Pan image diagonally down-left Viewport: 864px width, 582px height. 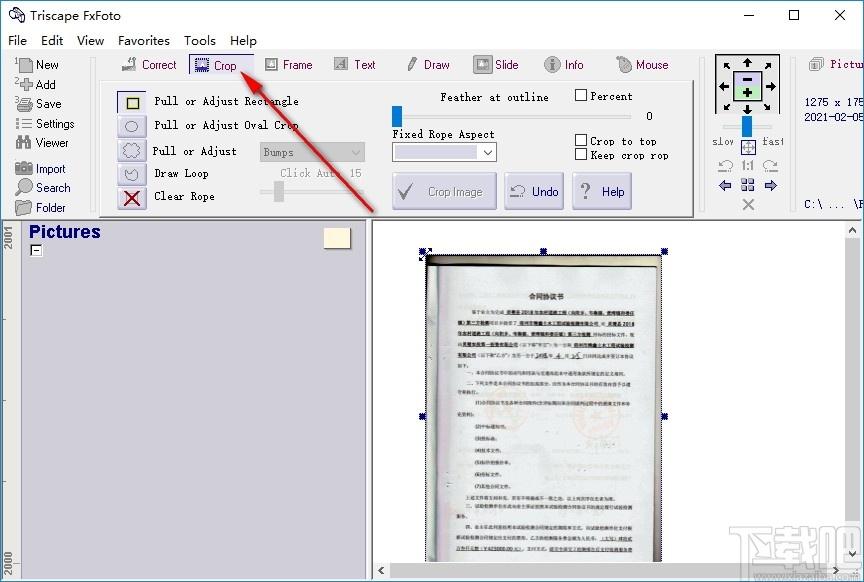727,106
